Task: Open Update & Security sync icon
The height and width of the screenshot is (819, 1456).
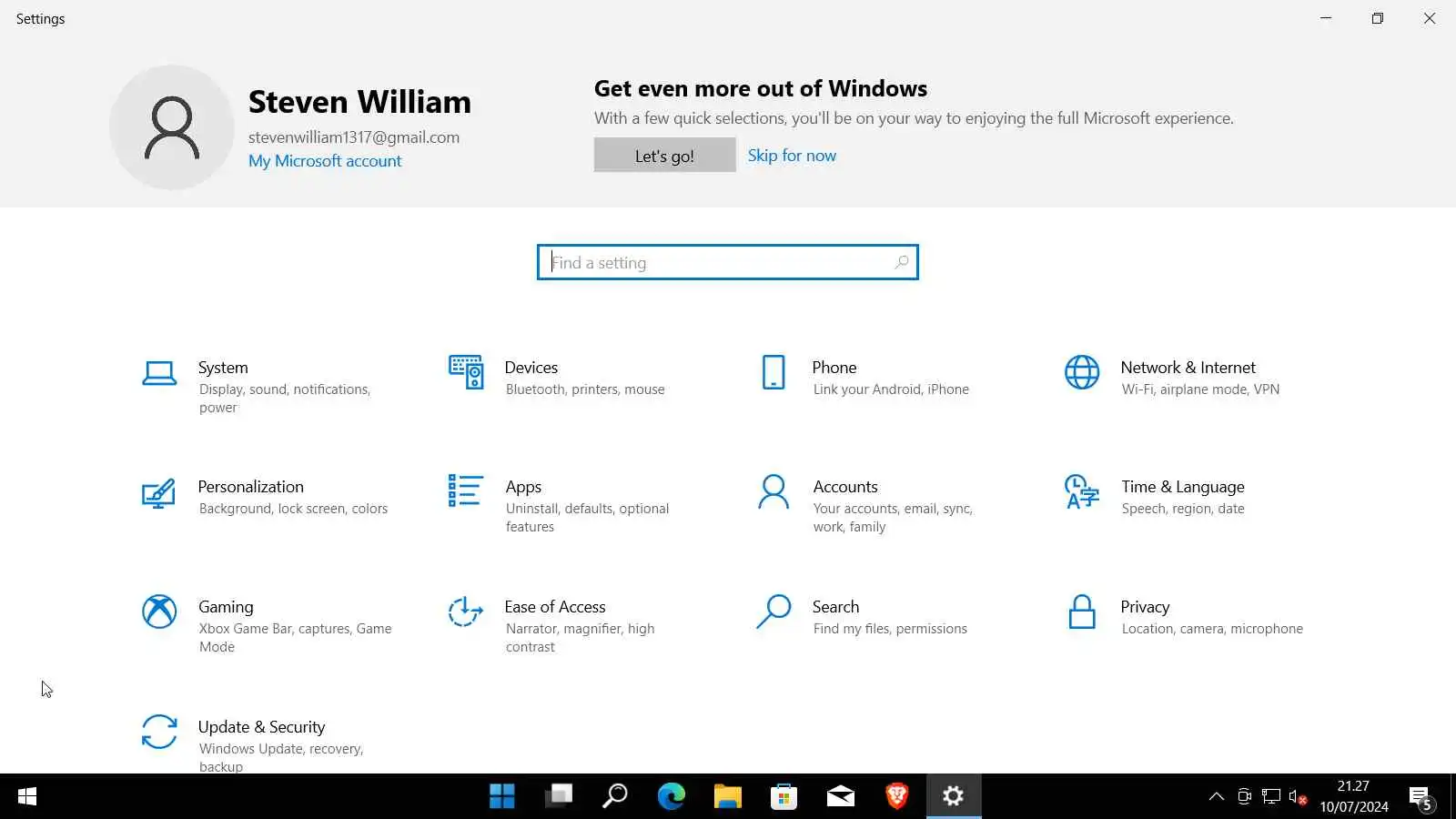Action: (x=159, y=732)
